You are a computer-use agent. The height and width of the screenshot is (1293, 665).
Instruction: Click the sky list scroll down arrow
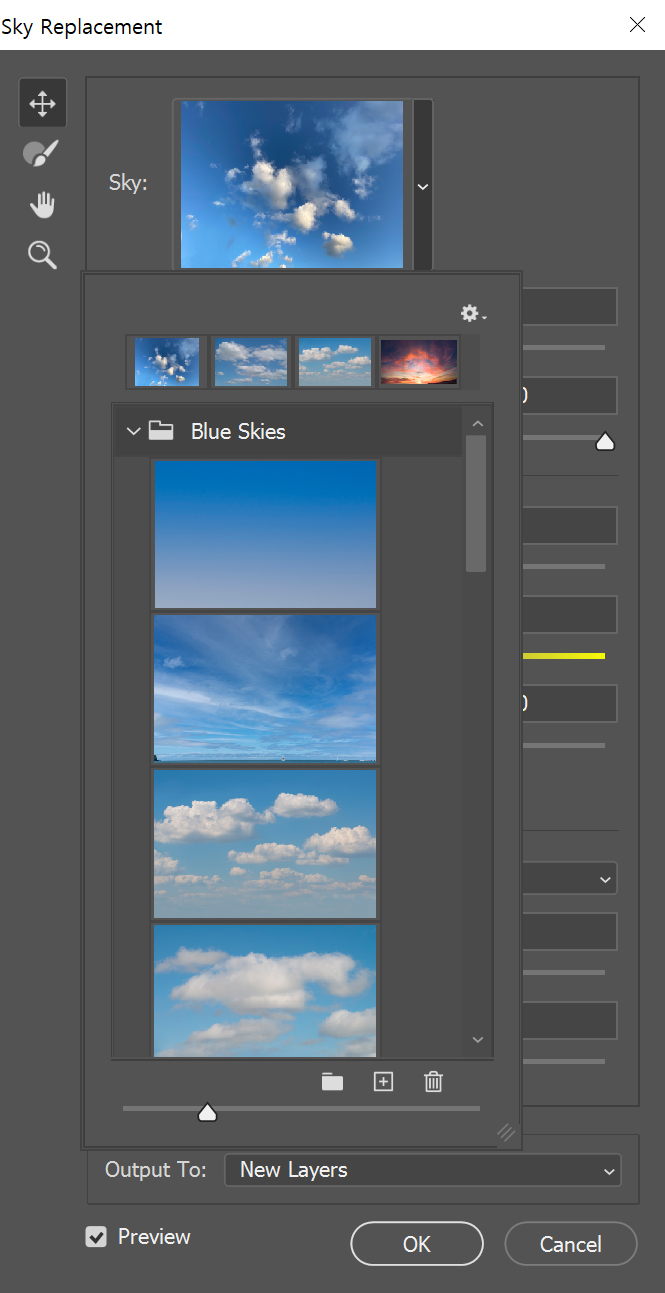tap(477, 1040)
